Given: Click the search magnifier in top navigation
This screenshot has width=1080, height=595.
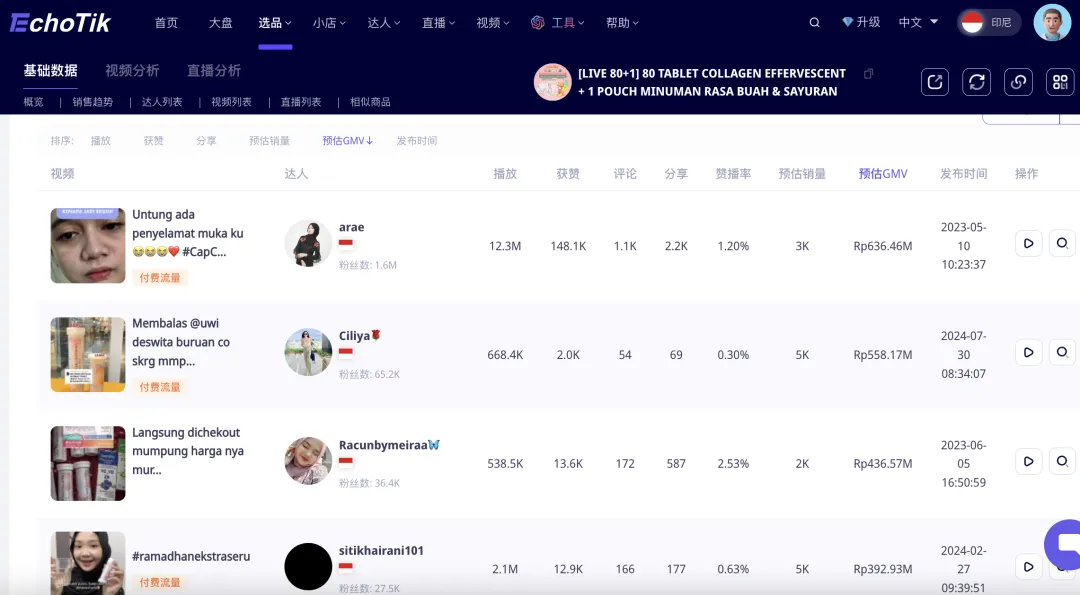Looking at the screenshot, I should [x=814, y=22].
